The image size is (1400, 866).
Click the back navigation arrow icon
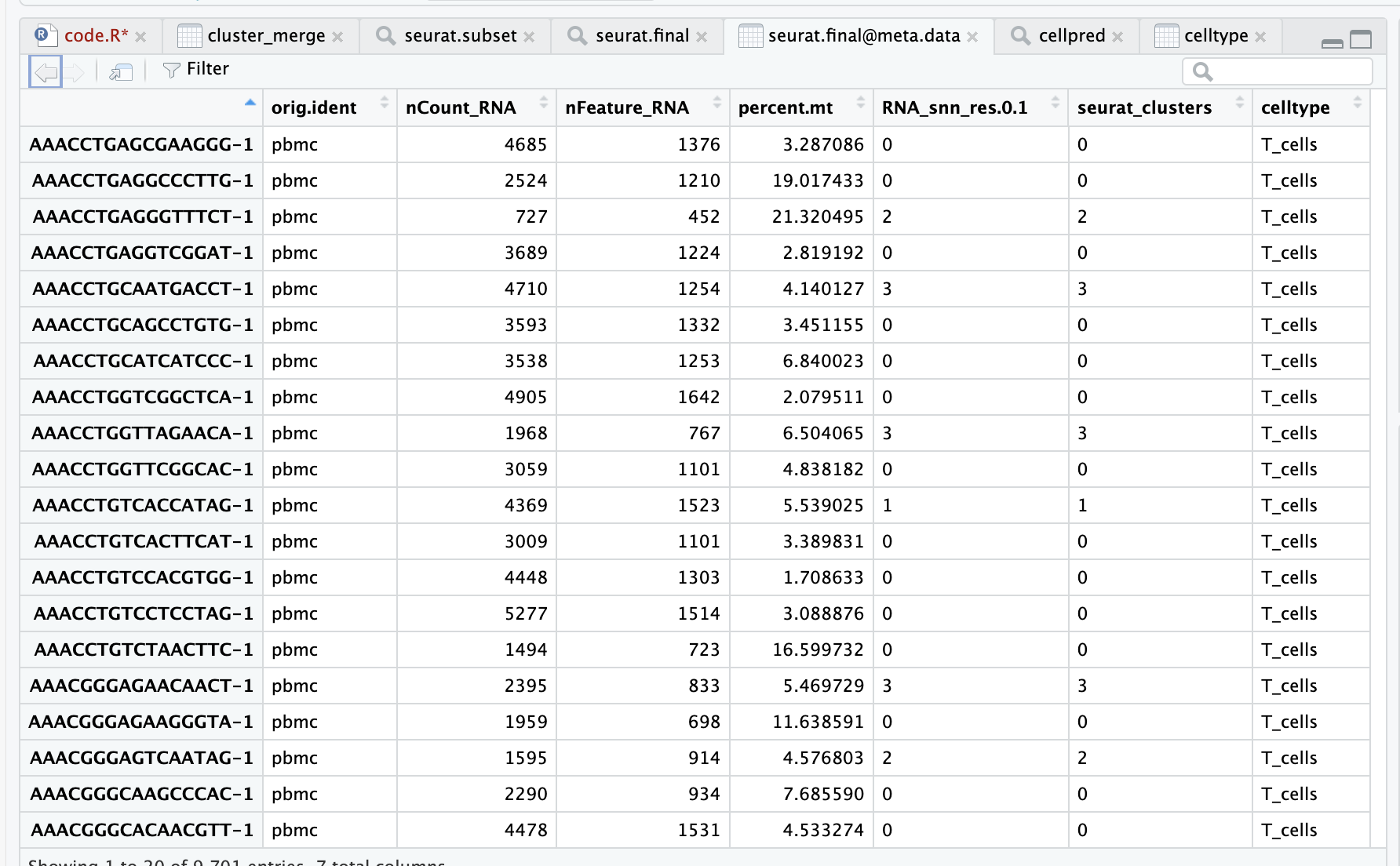tap(46, 72)
